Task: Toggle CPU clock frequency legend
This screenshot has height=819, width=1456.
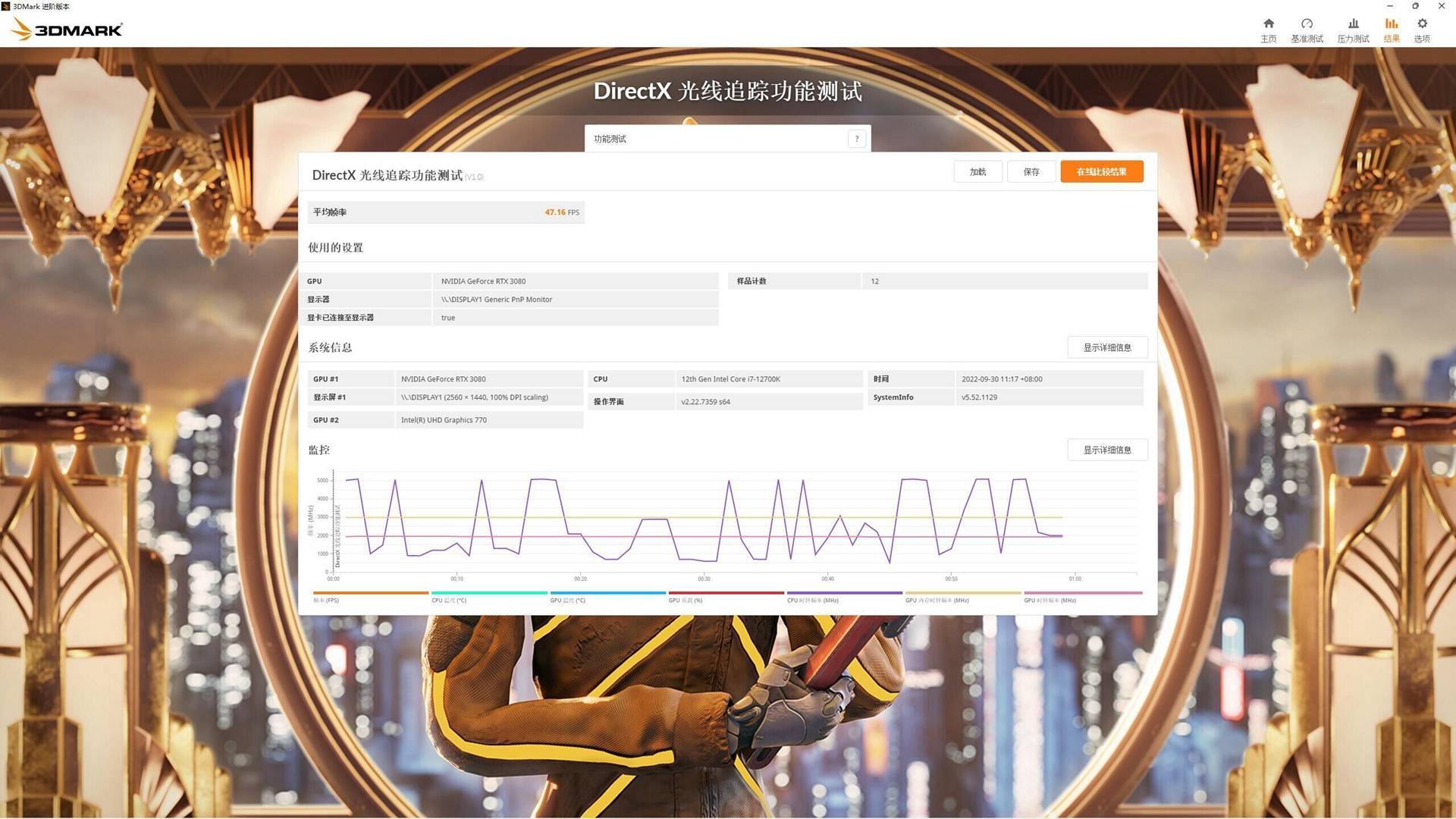Action: click(844, 597)
